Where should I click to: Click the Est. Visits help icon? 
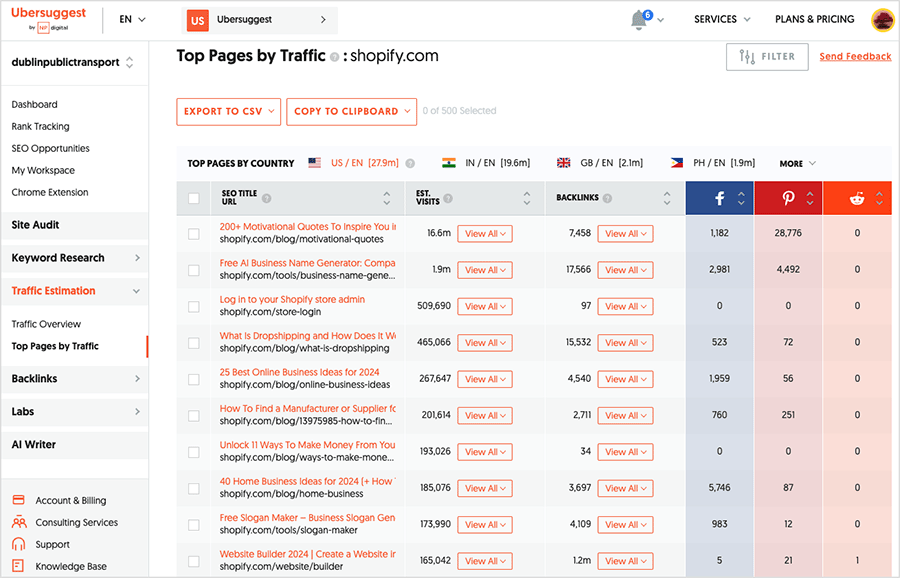pyautogui.click(x=448, y=198)
